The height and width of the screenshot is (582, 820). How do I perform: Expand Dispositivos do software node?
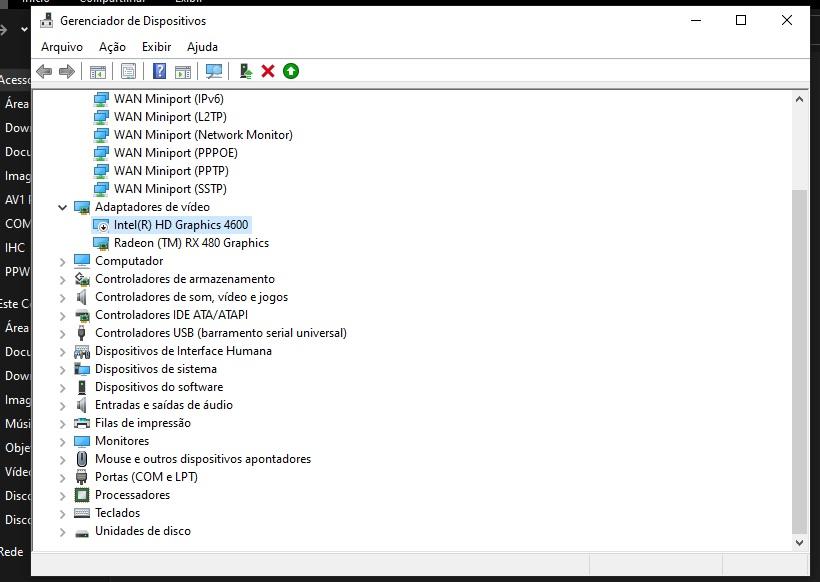pyautogui.click(x=62, y=387)
